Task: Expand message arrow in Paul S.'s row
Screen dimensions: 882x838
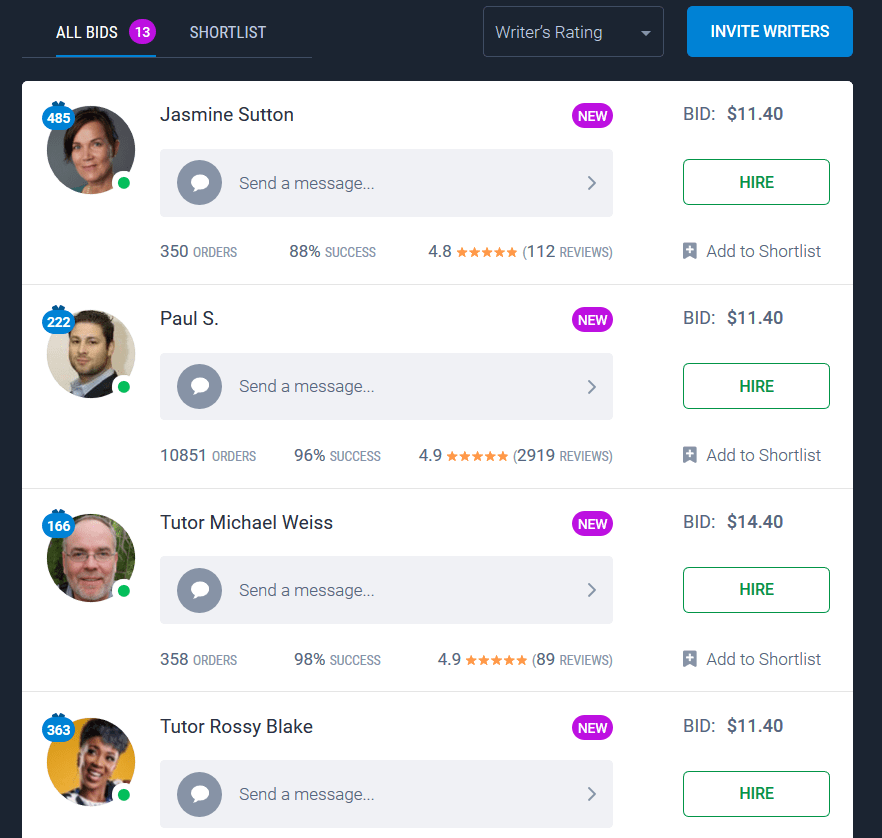Action: [591, 386]
